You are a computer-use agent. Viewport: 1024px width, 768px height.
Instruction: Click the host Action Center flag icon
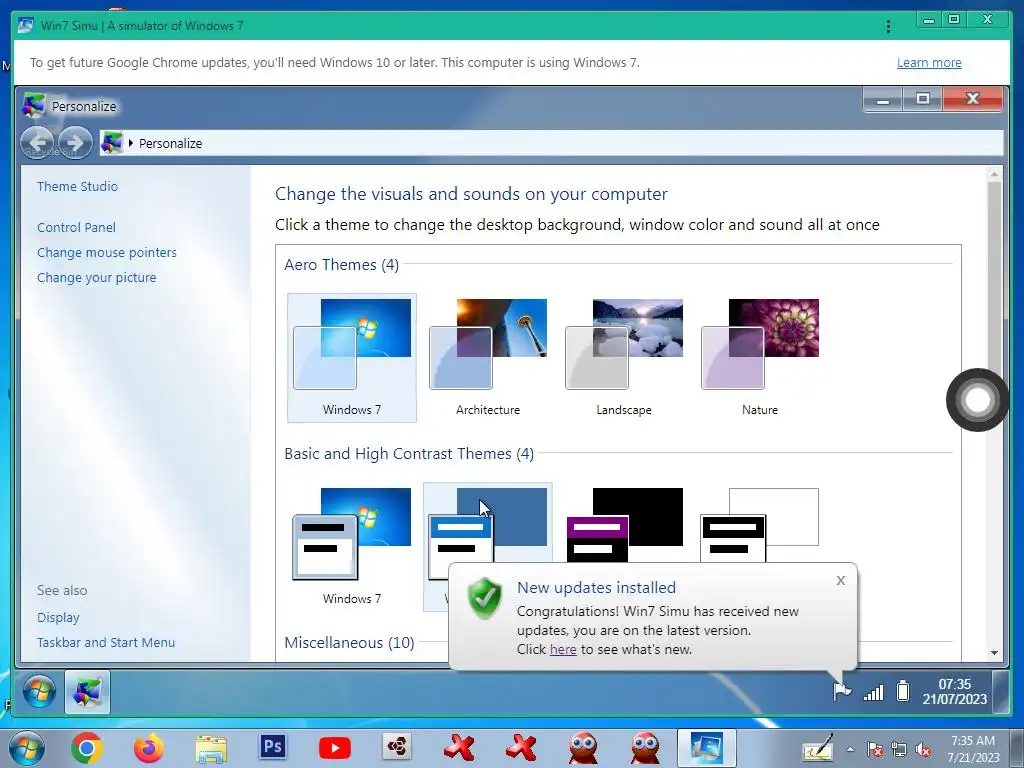874,750
